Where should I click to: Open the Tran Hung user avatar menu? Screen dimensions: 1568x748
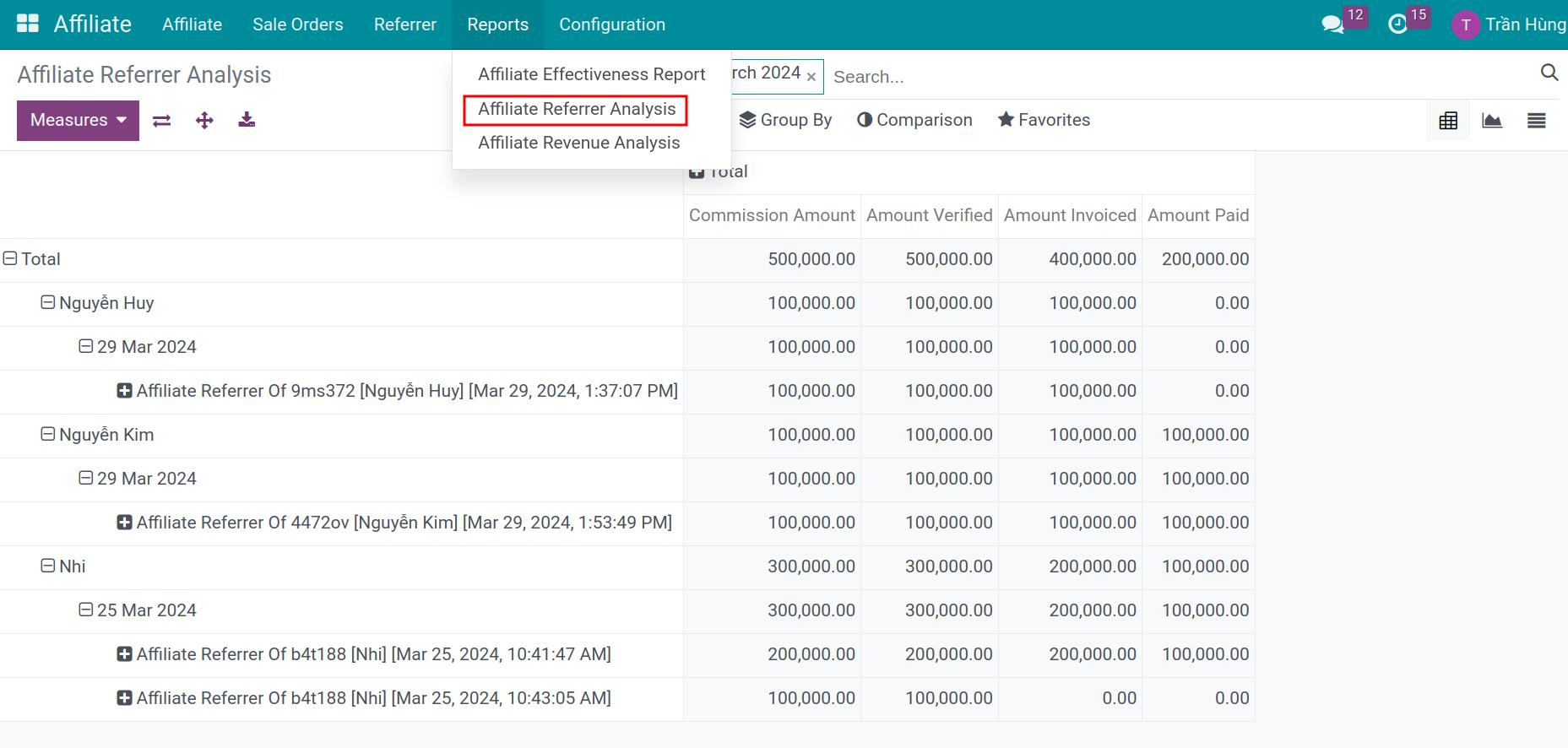tap(1466, 24)
